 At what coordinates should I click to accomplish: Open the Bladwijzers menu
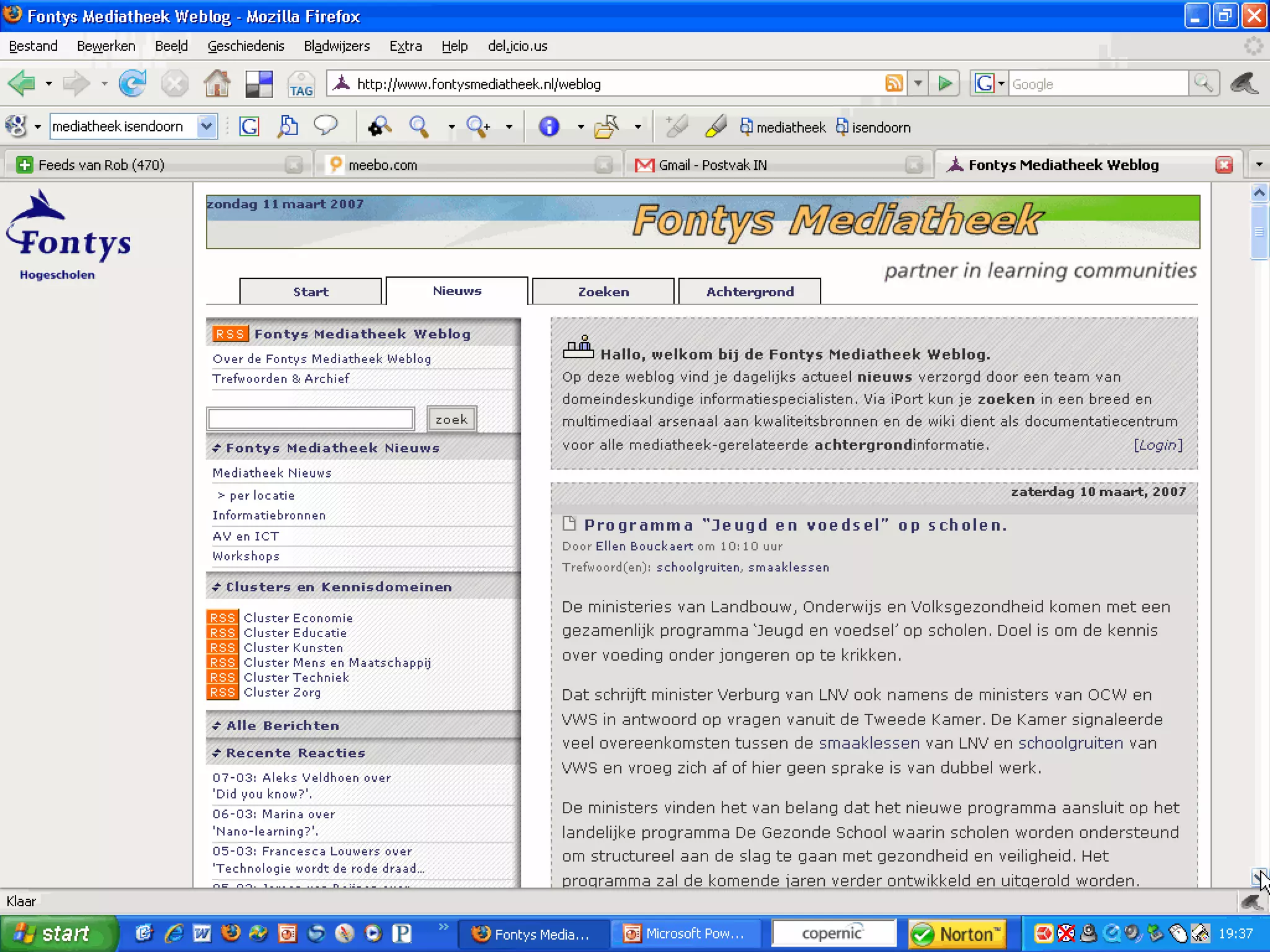337,46
